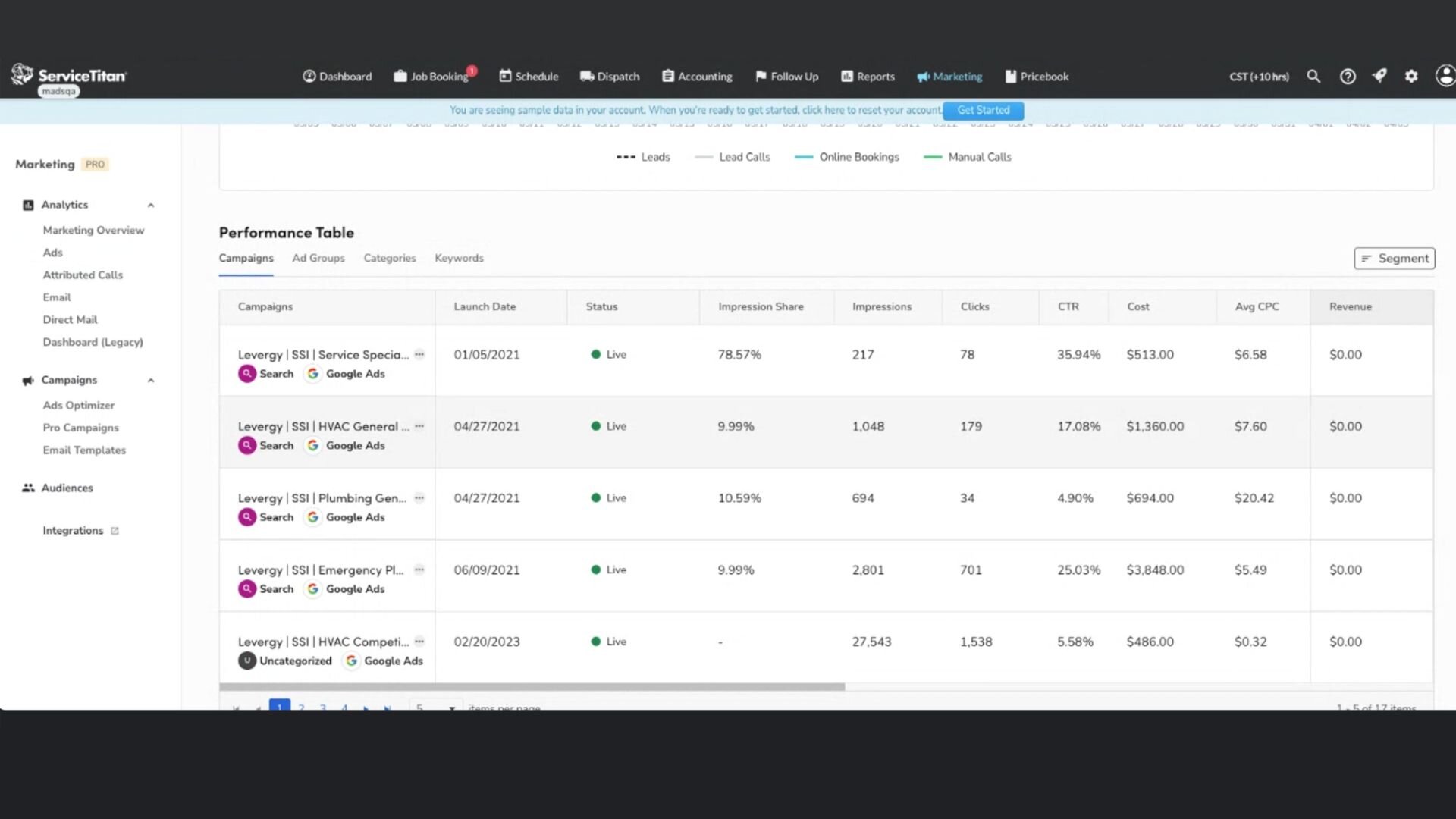Viewport: 1456px width, 819px height.
Task: Click the Search icon in the 01/05/2021 campaign row
Action: pyautogui.click(x=247, y=374)
